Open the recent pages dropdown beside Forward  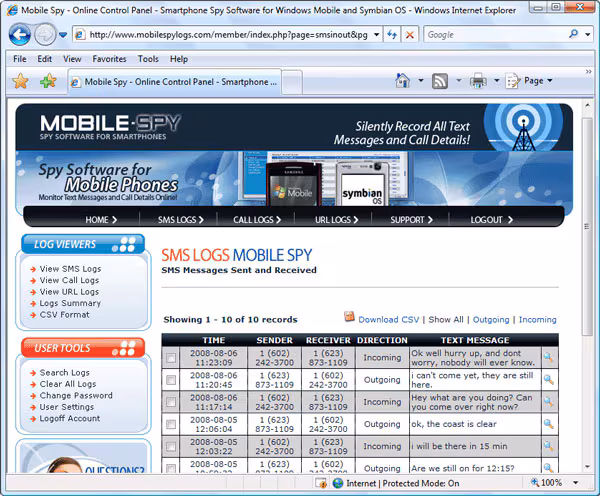63,35
